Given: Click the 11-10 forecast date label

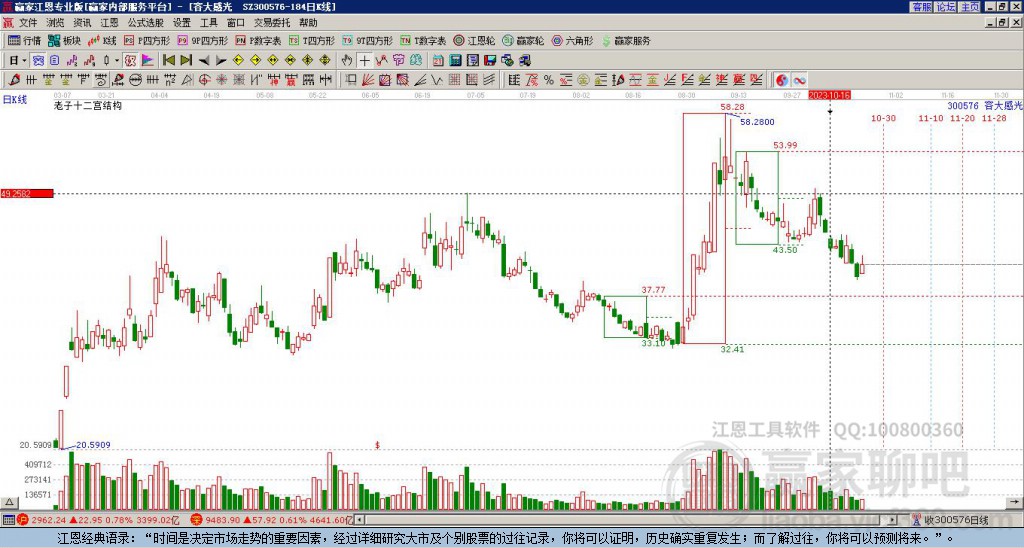Looking at the screenshot, I should click(931, 118).
